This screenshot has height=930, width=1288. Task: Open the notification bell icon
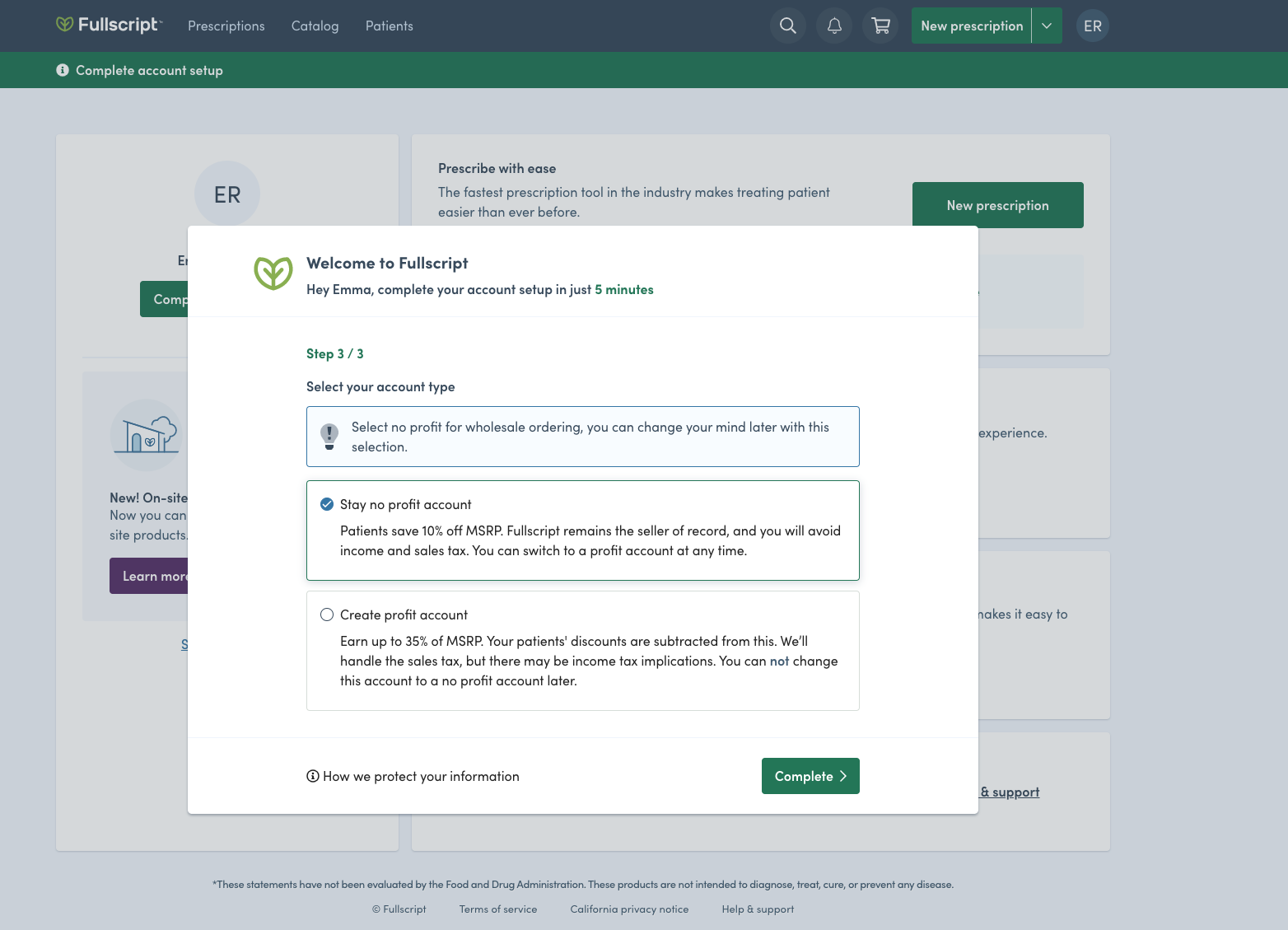pos(833,26)
